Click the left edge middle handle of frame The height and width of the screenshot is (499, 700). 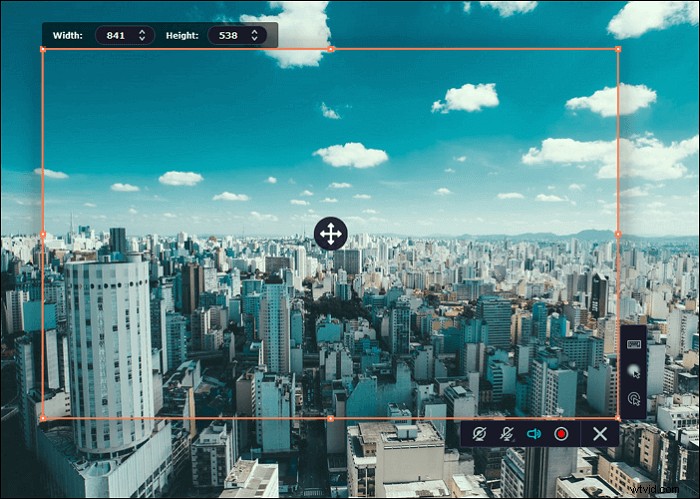[x=43, y=234]
